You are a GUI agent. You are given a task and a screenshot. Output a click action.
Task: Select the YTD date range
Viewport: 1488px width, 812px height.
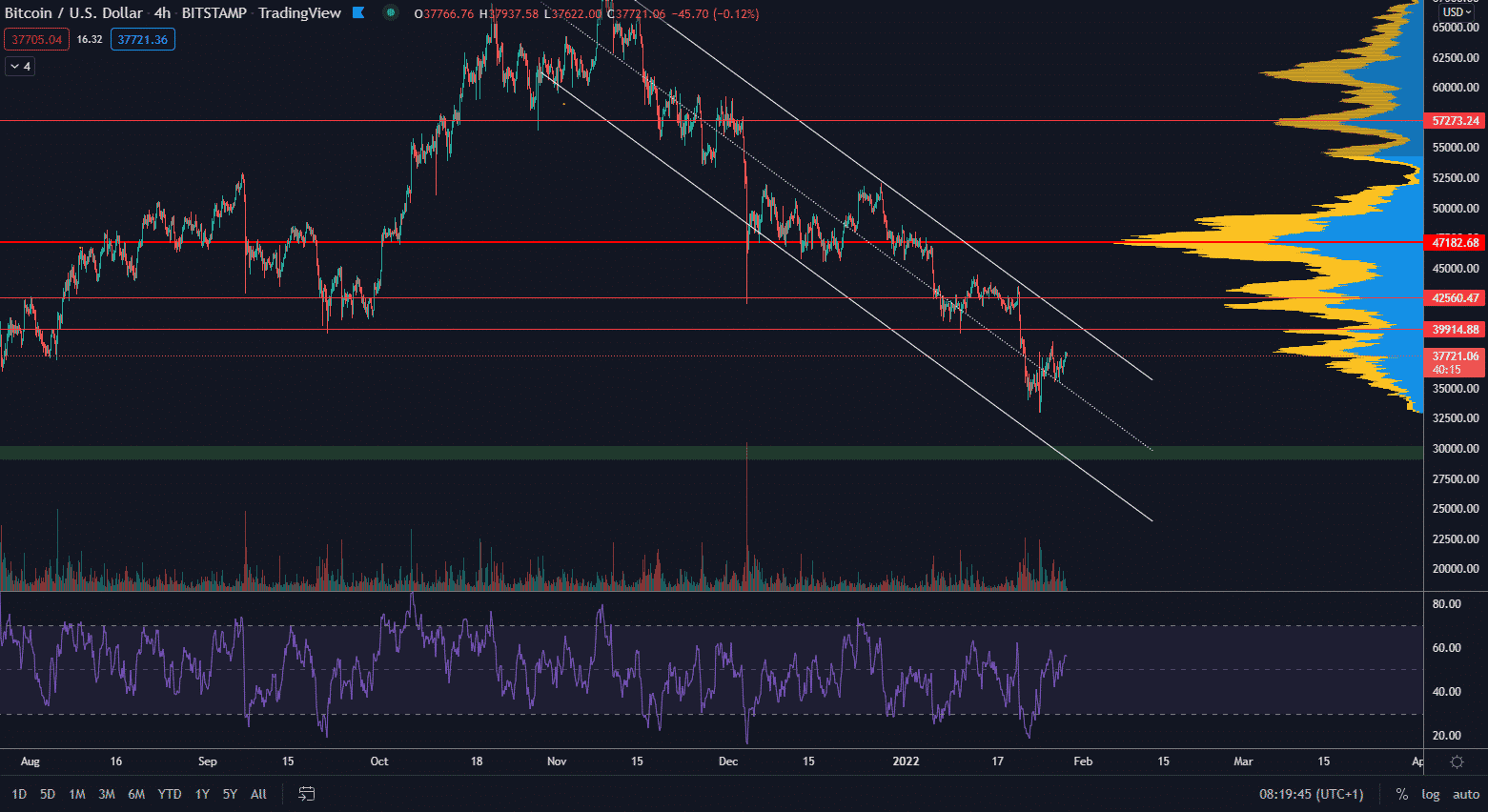point(170,794)
